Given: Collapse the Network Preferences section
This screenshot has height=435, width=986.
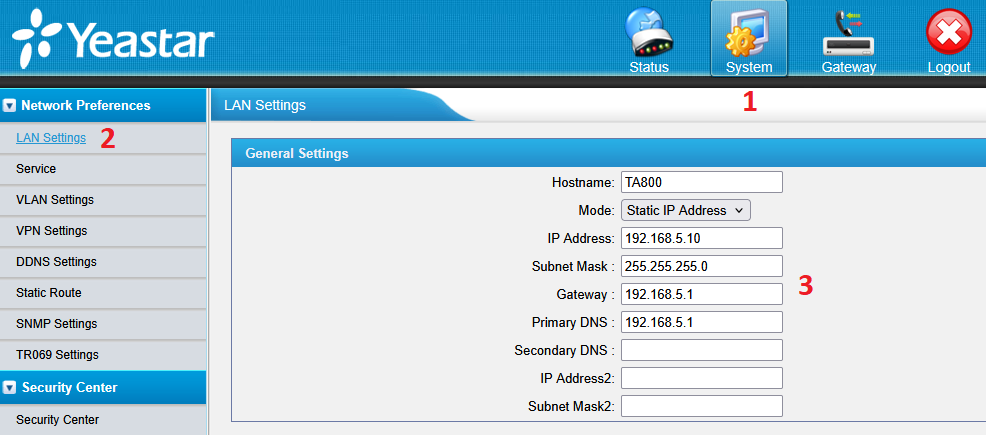Looking at the screenshot, I should (x=10, y=105).
